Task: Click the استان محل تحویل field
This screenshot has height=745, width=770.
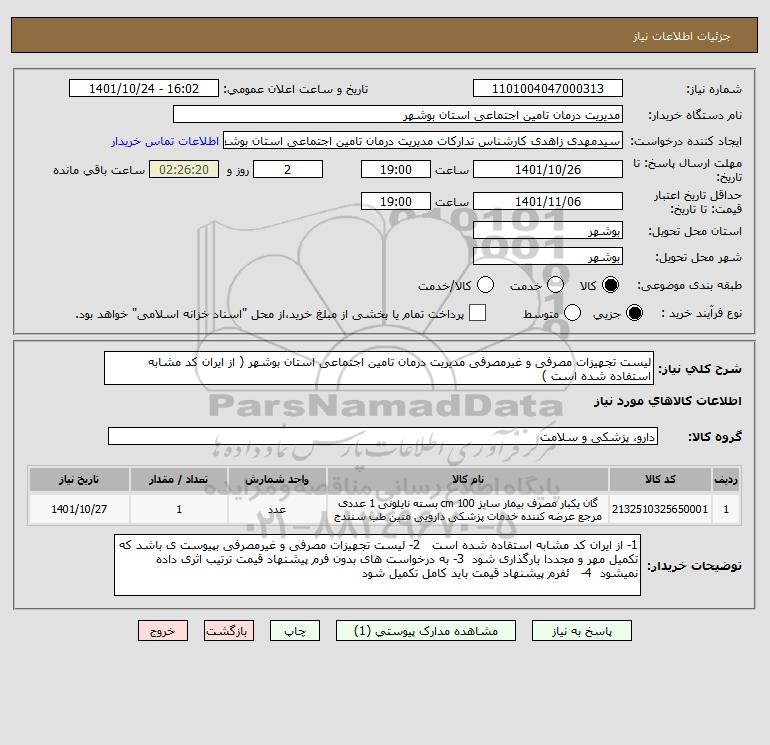Action: [x=548, y=230]
